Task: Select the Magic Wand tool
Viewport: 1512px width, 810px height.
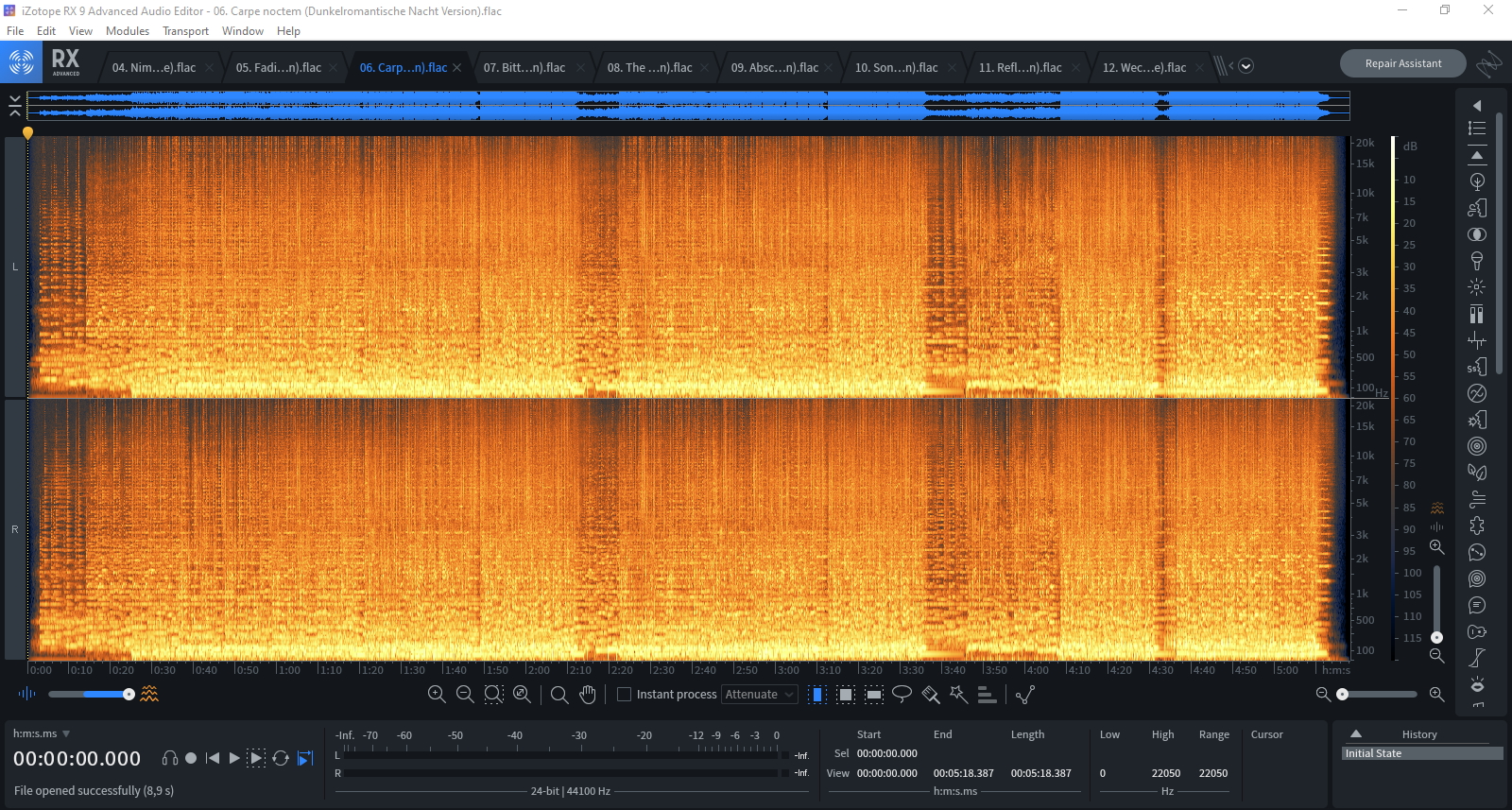Action: [958, 695]
